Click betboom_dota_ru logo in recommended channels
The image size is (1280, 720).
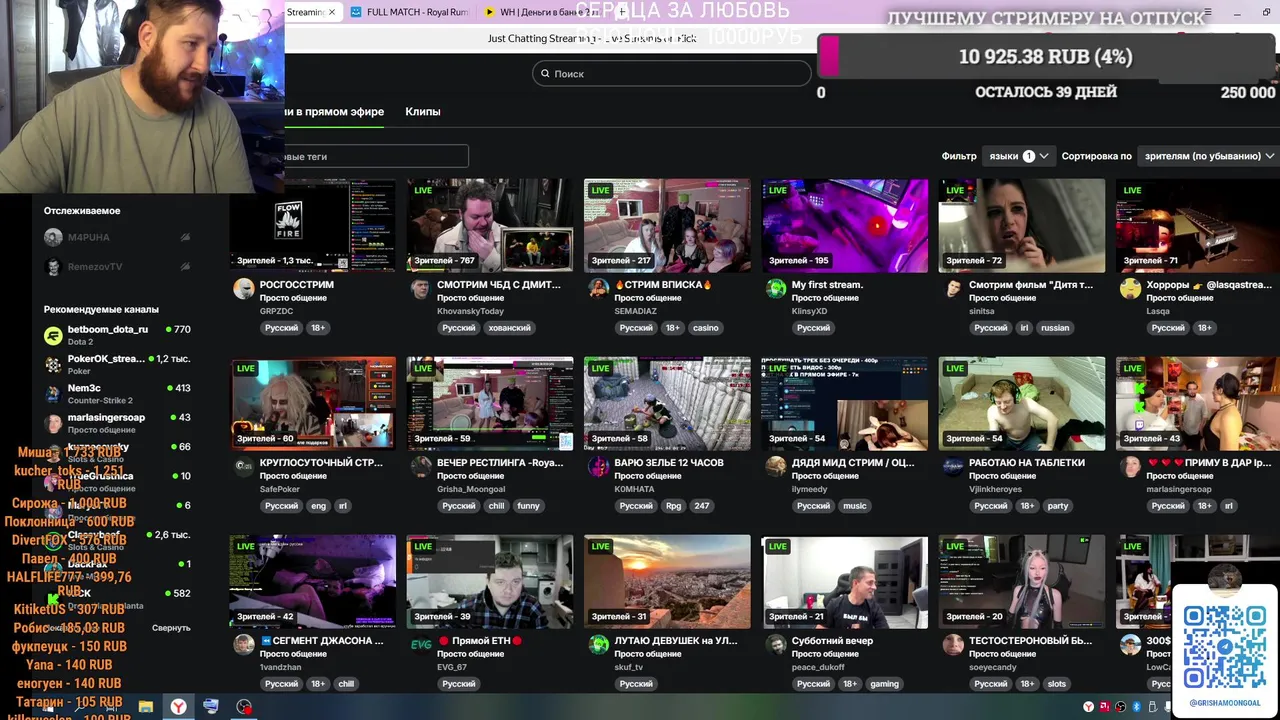53,335
